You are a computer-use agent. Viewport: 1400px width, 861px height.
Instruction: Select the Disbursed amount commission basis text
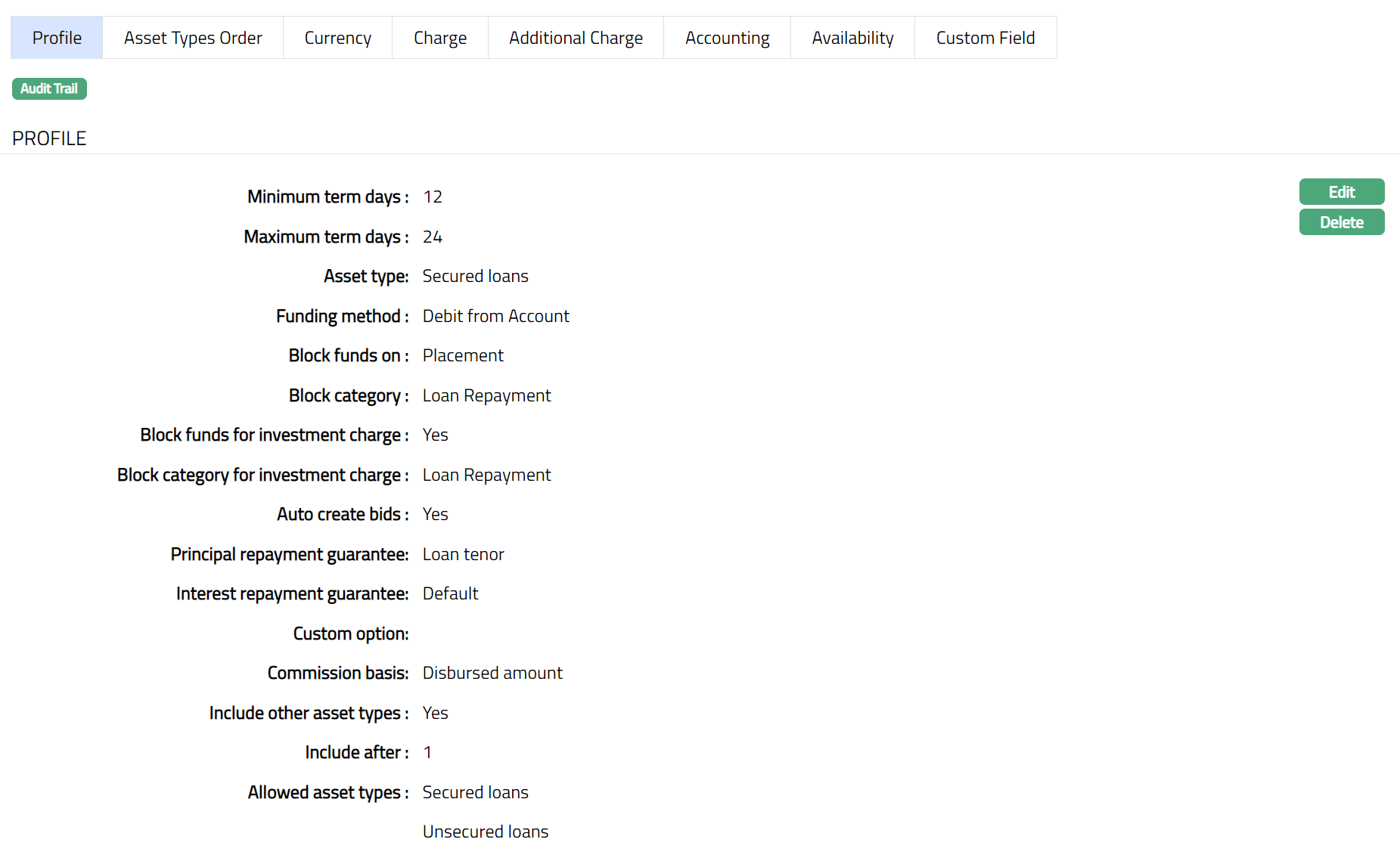click(492, 673)
